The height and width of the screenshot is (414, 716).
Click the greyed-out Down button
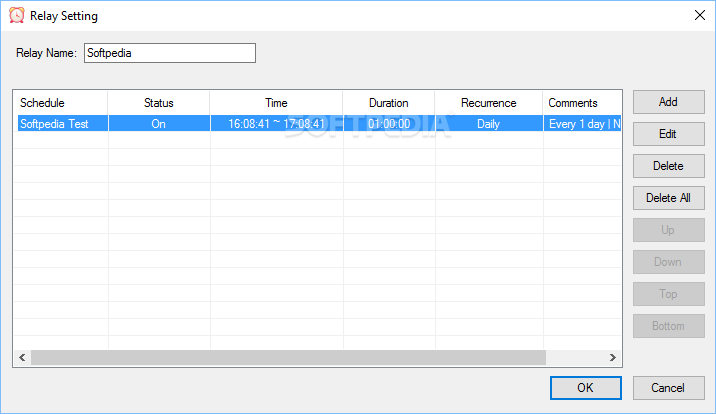coord(669,262)
